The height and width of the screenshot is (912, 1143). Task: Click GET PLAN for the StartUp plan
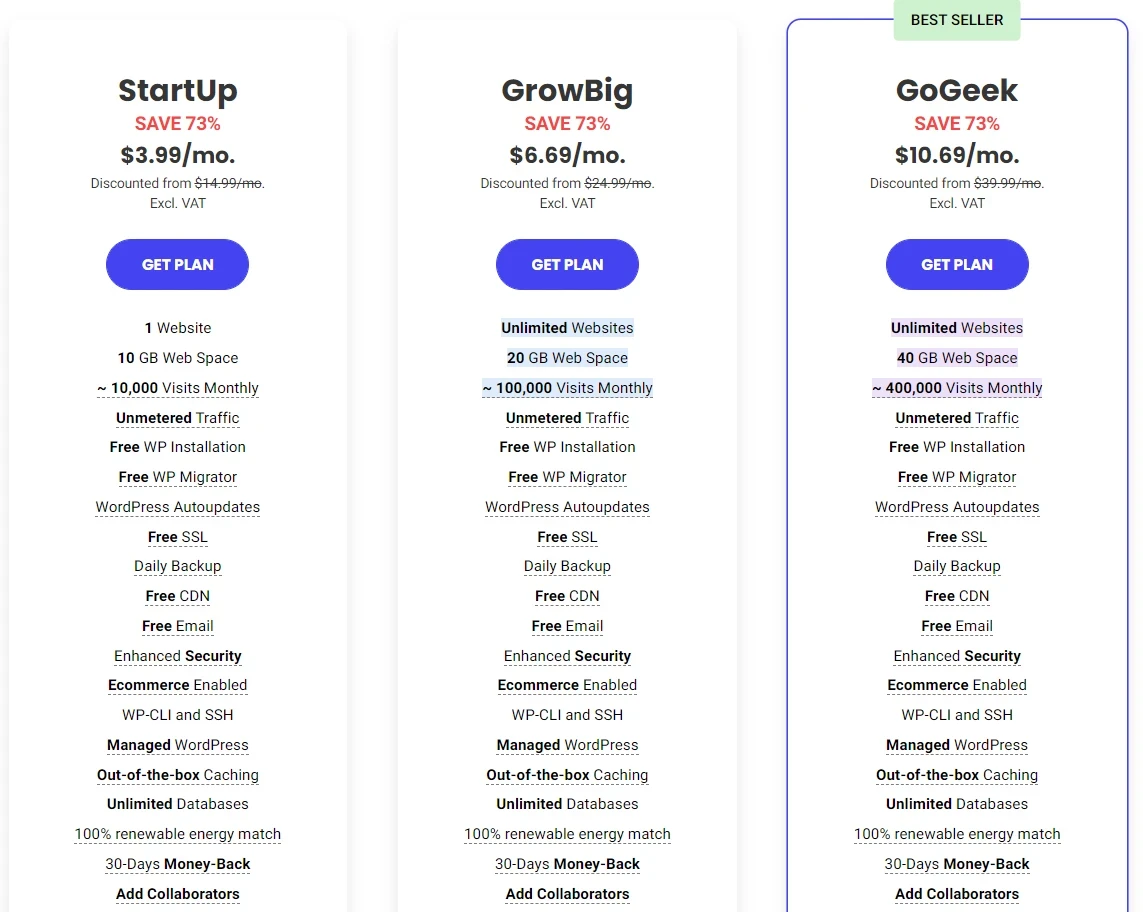[x=177, y=265]
